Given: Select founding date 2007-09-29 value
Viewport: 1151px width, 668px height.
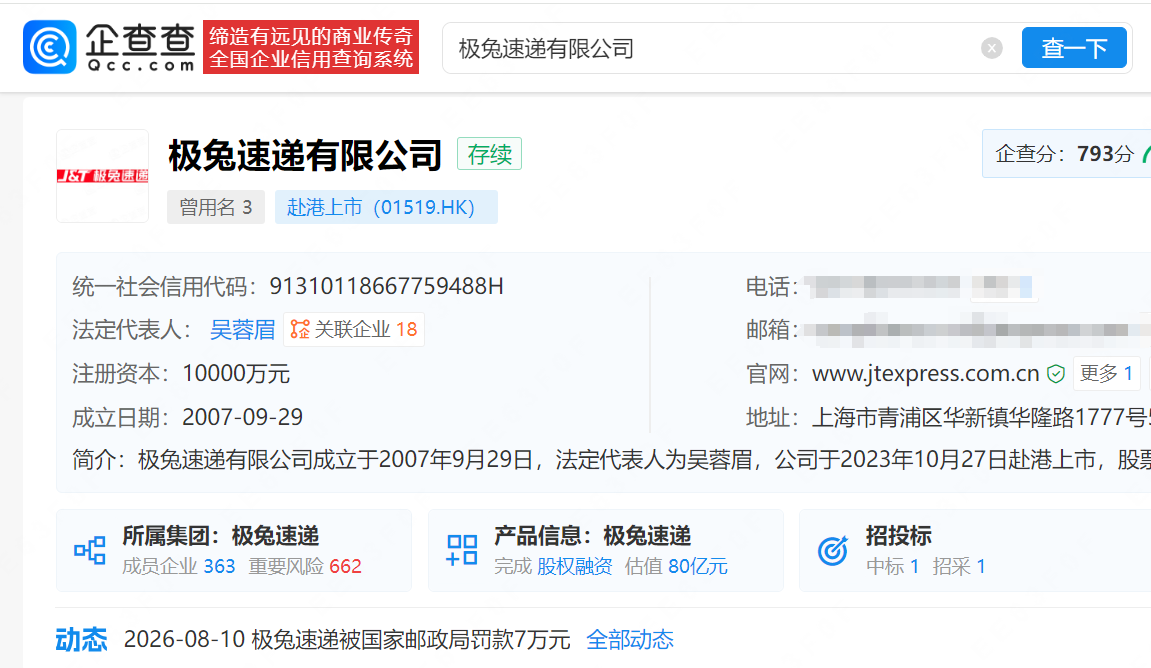Looking at the screenshot, I should 242,418.
